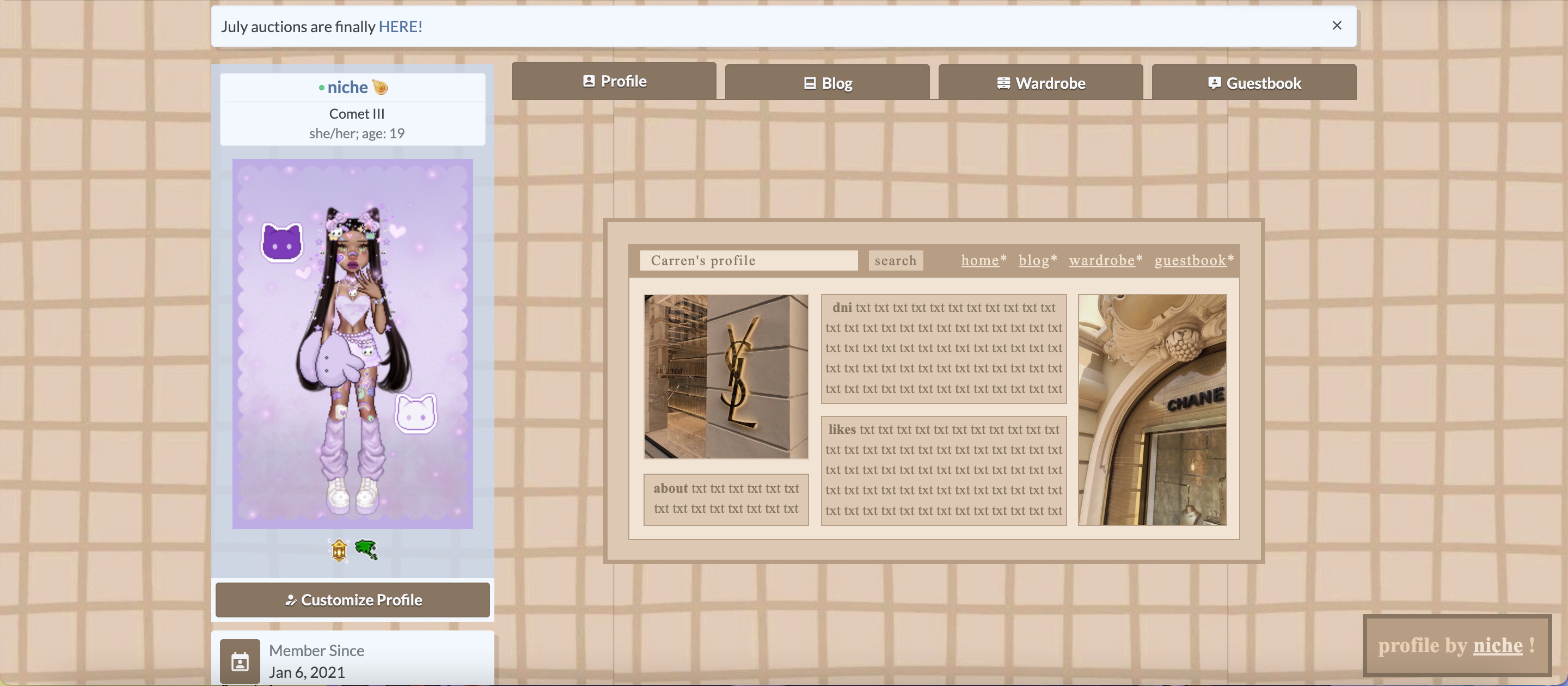Viewport: 1568px width, 686px height.
Task: Follow the blog* link
Action: [1037, 261]
